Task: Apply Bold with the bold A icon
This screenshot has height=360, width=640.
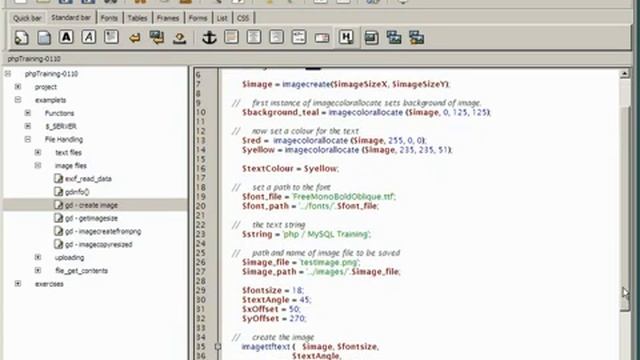Action: tap(66, 37)
